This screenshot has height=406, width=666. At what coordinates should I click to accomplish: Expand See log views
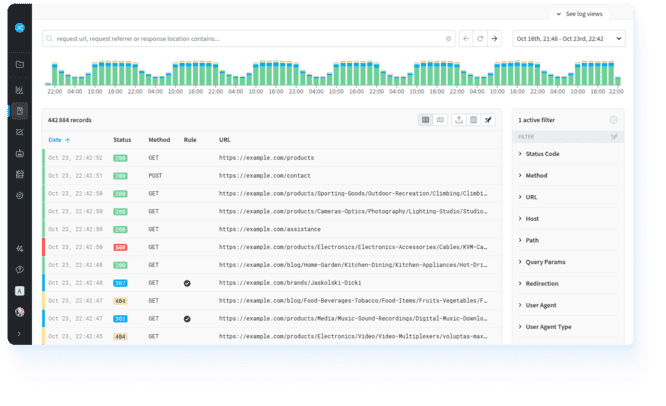coord(580,14)
